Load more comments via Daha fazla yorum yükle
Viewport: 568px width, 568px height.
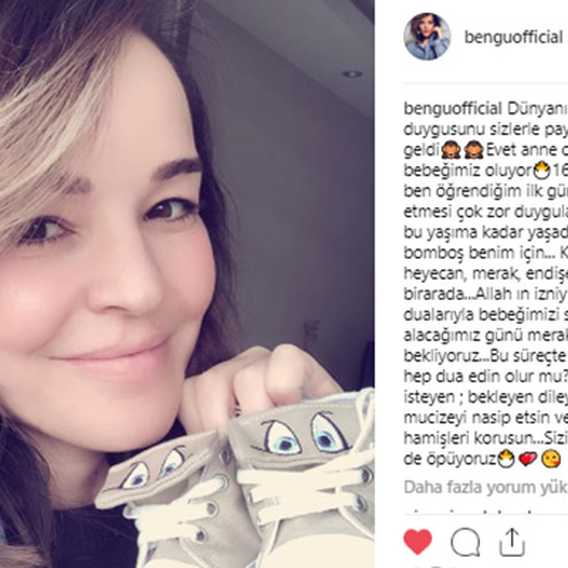(x=486, y=487)
